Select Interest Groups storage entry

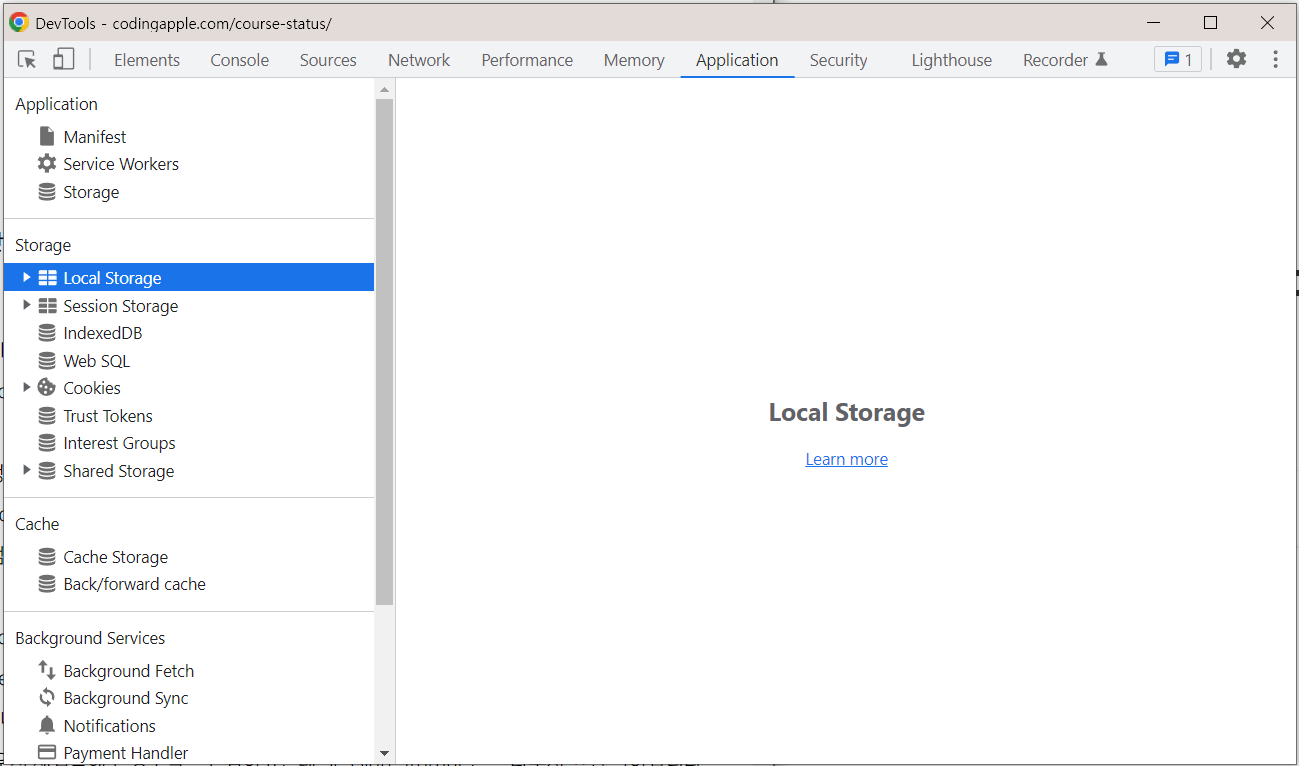click(x=119, y=442)
